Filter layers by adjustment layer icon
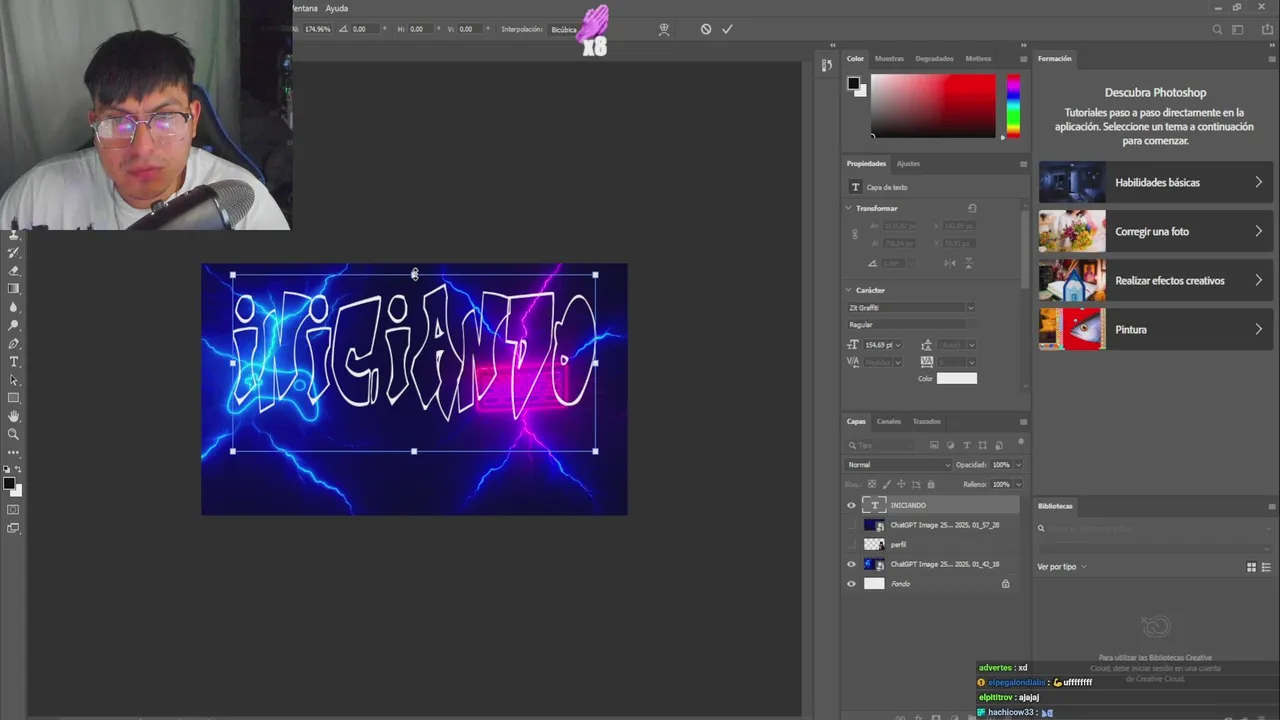1280x720 pixels. 950,445
